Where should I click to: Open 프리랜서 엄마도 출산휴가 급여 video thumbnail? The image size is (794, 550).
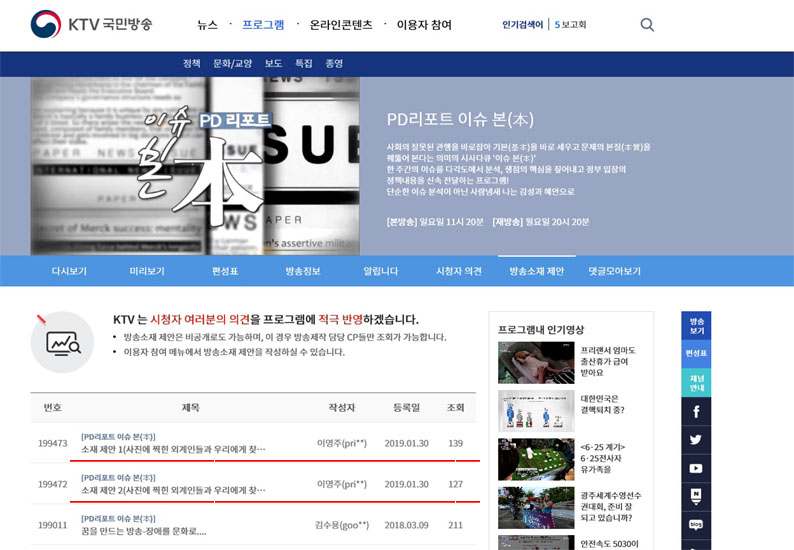535,363
